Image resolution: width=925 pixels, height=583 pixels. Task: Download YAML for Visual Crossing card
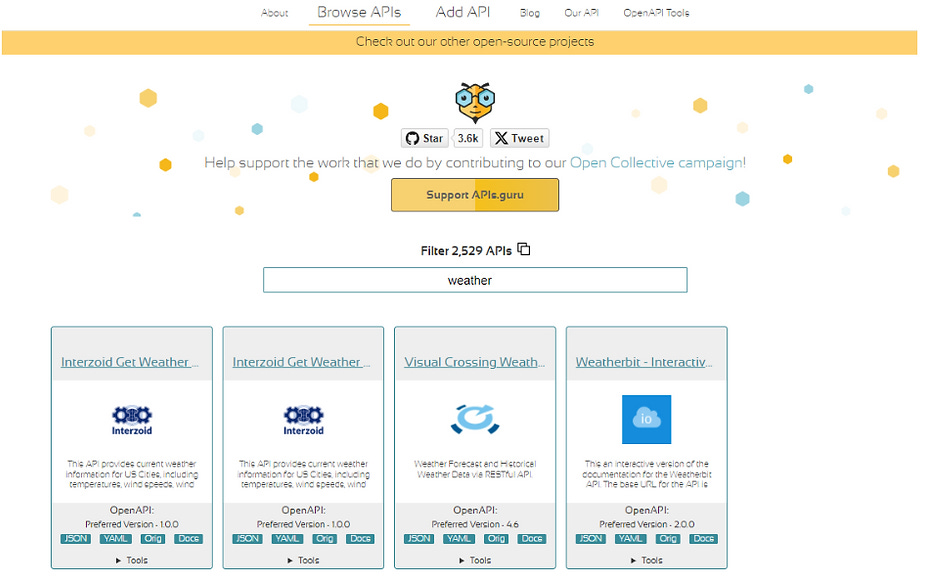click(458, 539)
